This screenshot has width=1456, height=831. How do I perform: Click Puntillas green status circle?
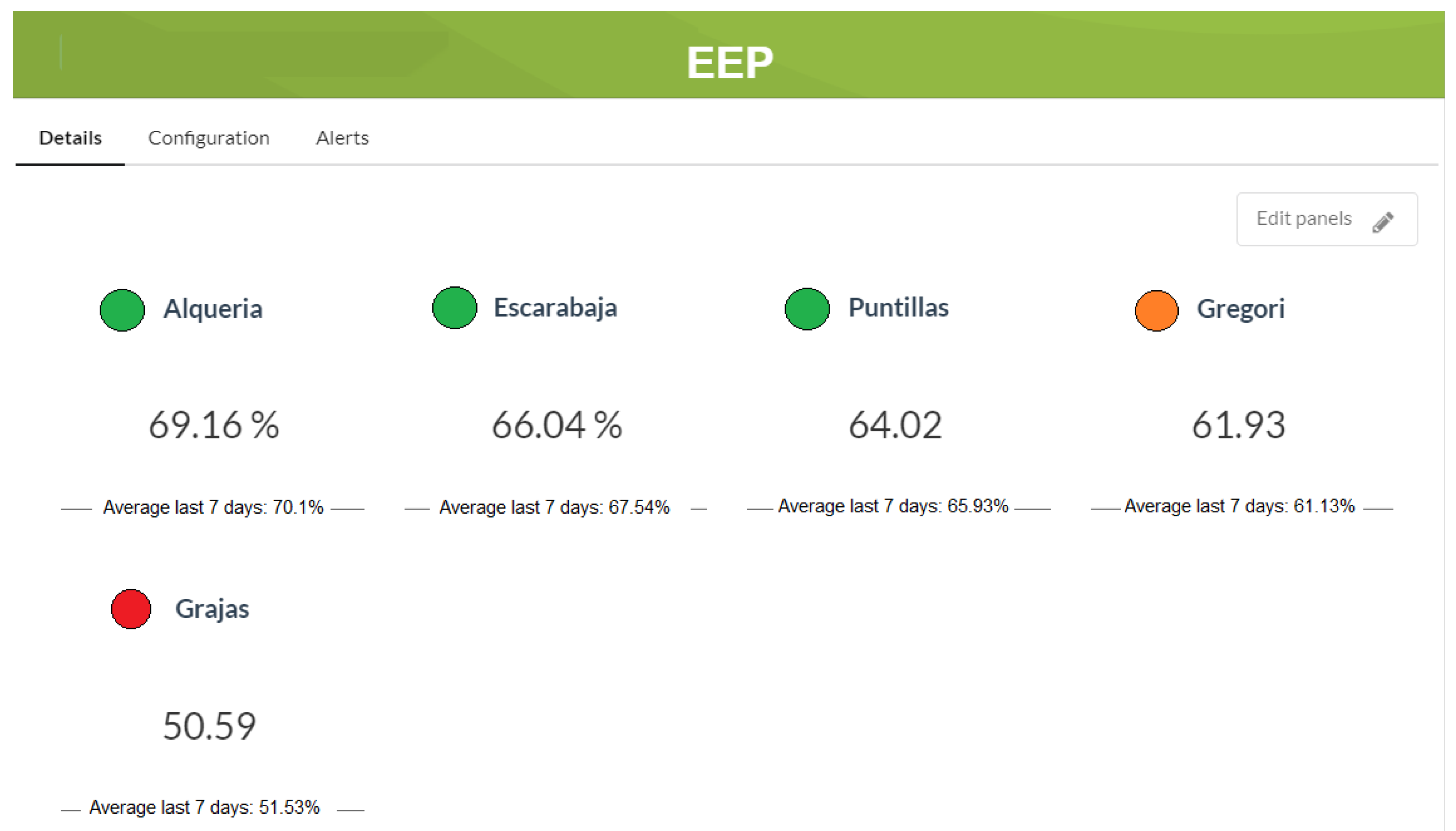(807, 309)
